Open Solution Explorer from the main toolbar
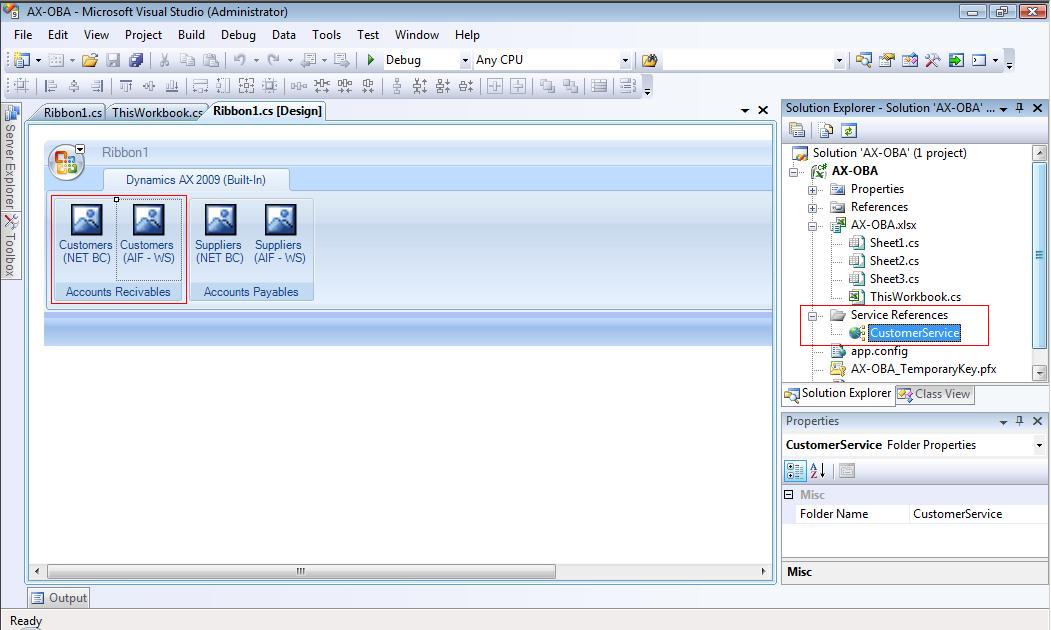Viewport: 1051px width, 630px height. pos(864,60)
